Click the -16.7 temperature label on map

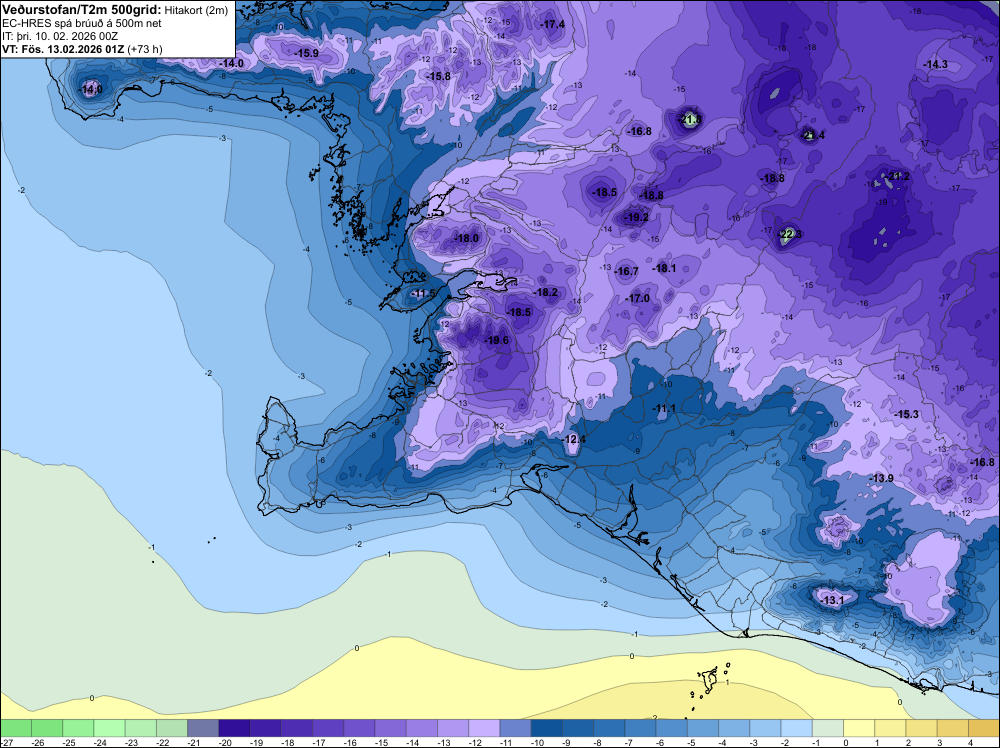(626, 272)
